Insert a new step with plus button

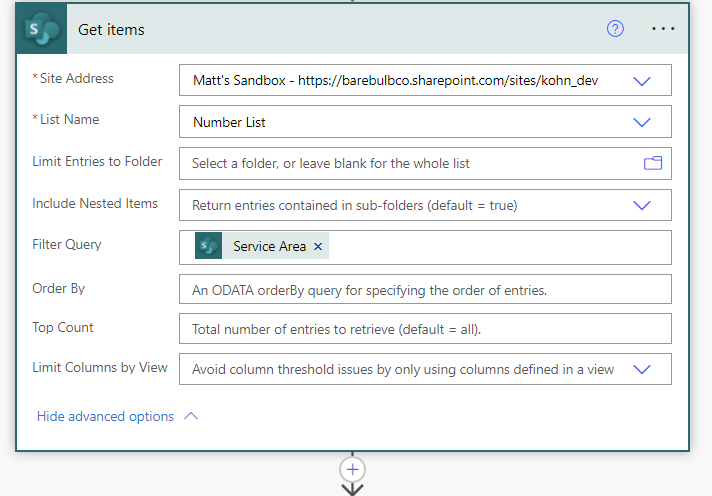point(352,469)
